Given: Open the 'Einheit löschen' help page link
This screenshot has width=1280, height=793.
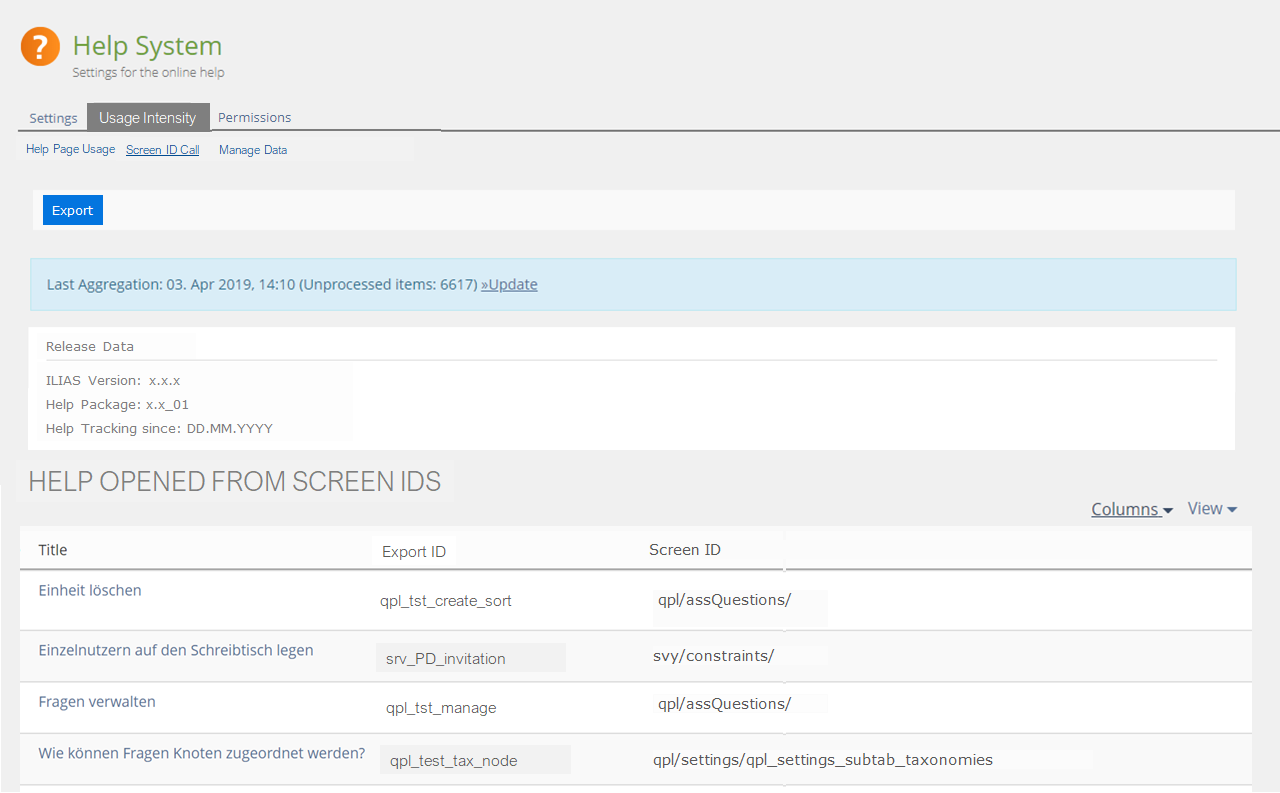Looking at the screenshot, I should (x=90, y=590).
